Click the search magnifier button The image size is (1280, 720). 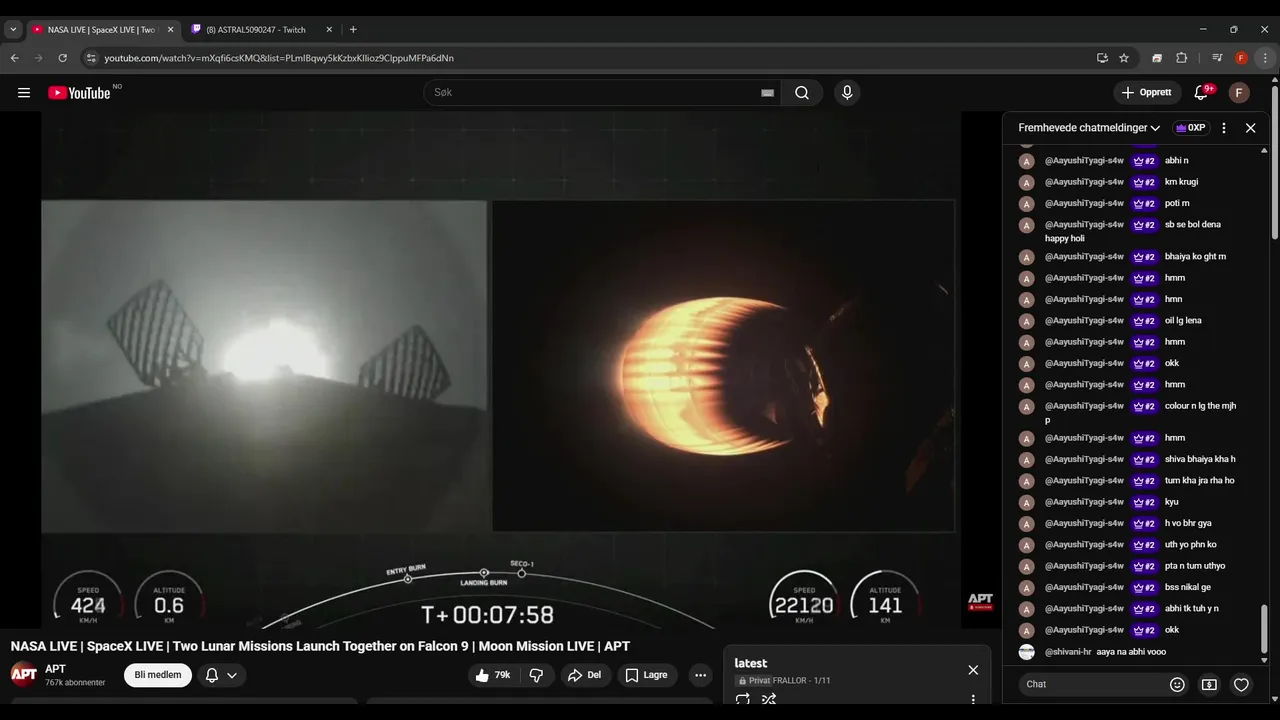tap(802, 93)
